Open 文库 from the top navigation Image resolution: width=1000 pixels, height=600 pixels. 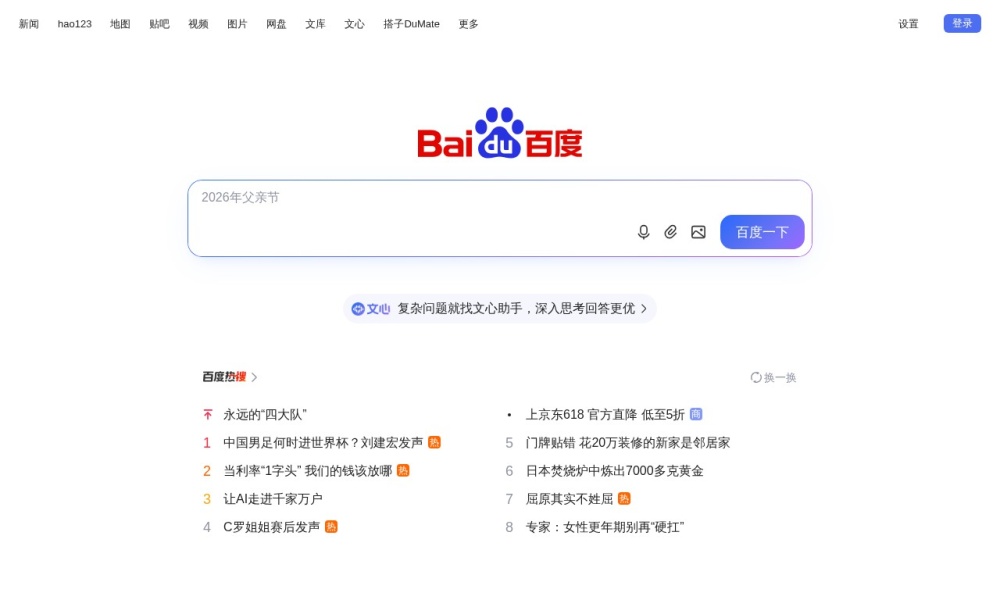point(315,24)
